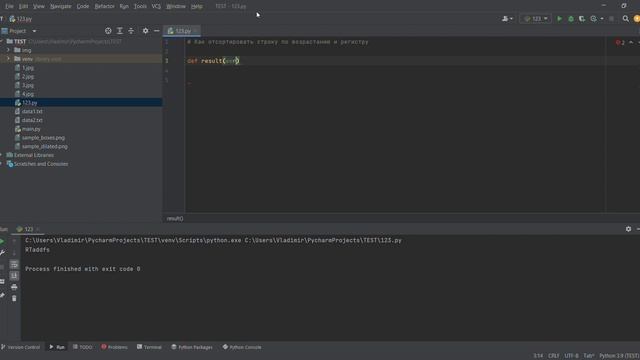Image resolution: width=640 pixels, height=360 pixels.
Task: Hide the Project tool window
Action: 157,31
